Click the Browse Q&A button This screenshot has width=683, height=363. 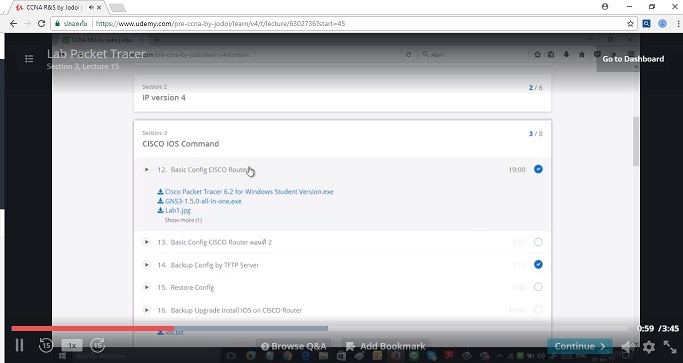[x=294, y=346]
